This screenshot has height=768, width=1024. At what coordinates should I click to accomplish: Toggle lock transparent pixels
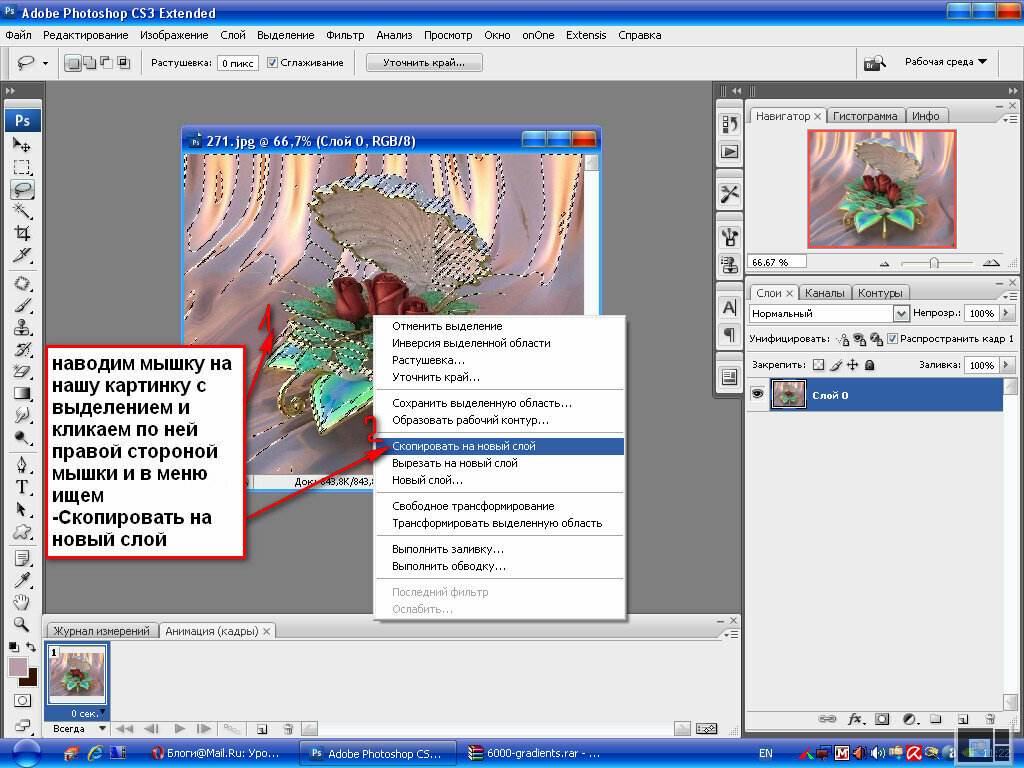818,365
